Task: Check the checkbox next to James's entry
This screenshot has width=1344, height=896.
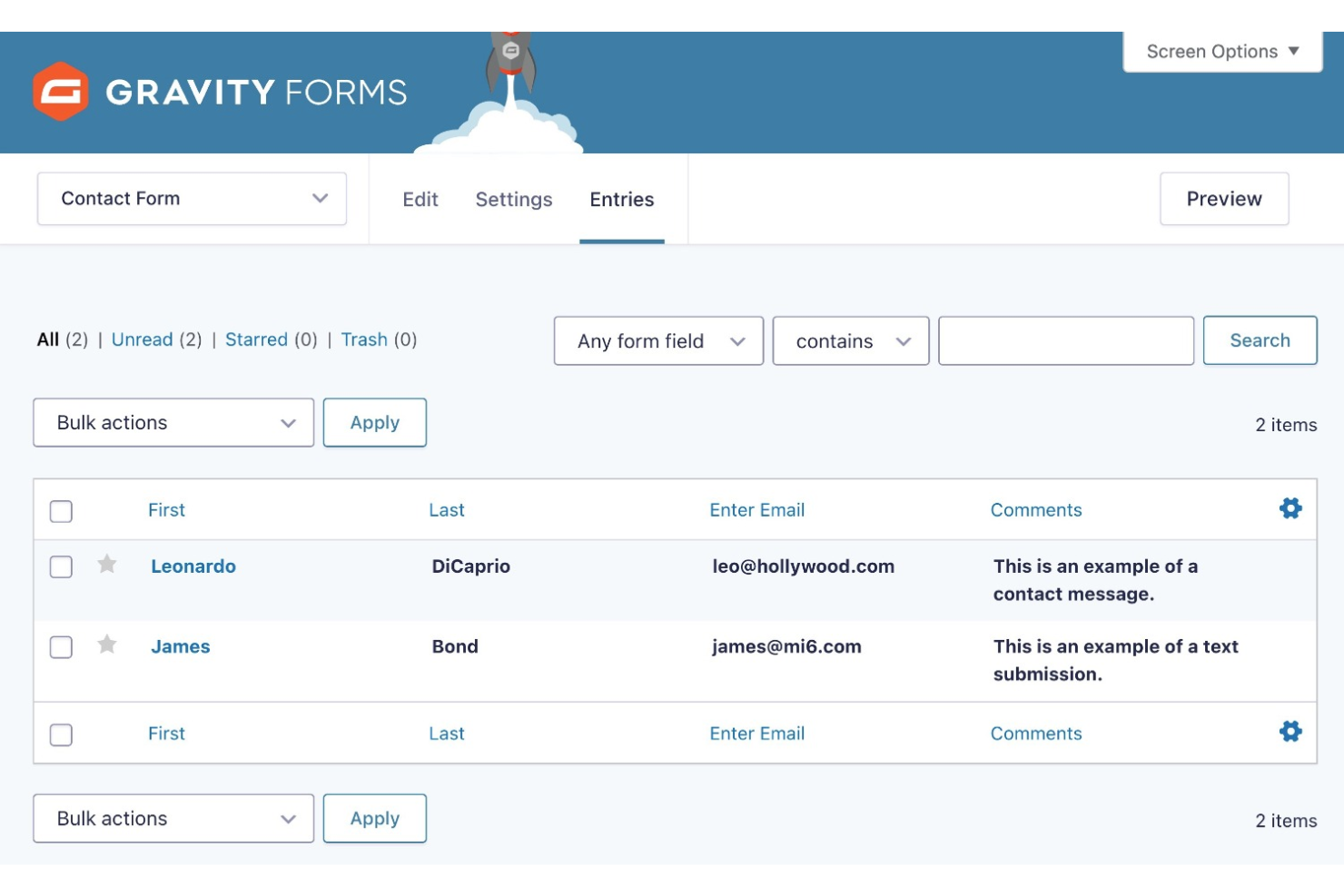Action: point(61,646)
